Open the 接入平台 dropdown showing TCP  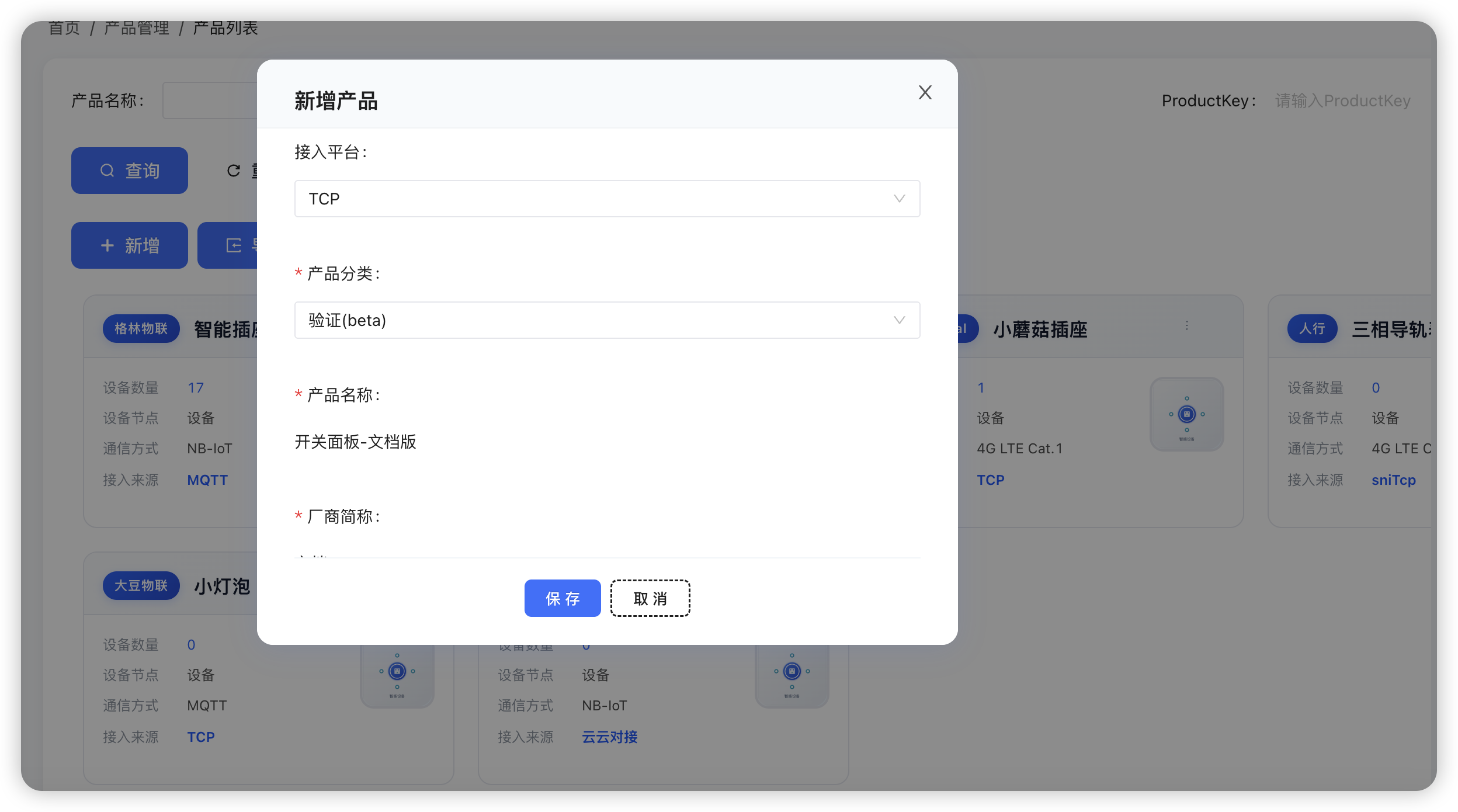point(607,198)
